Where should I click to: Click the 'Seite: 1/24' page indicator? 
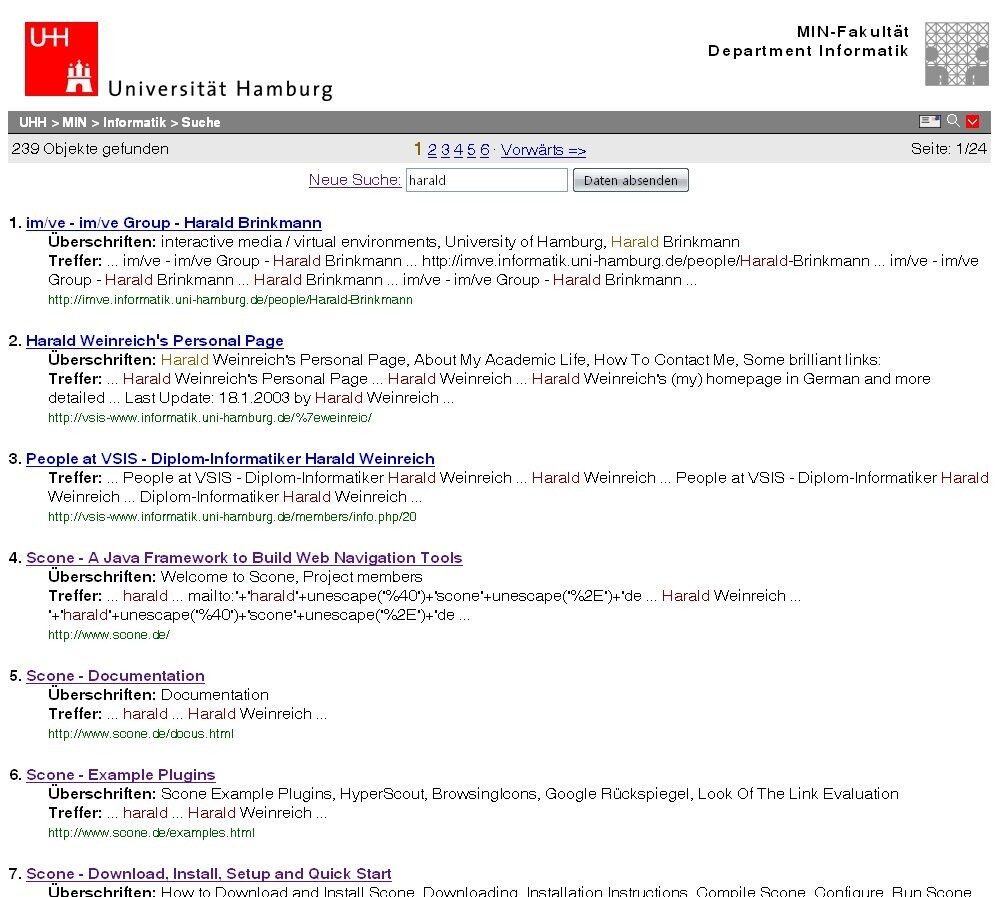949,149
